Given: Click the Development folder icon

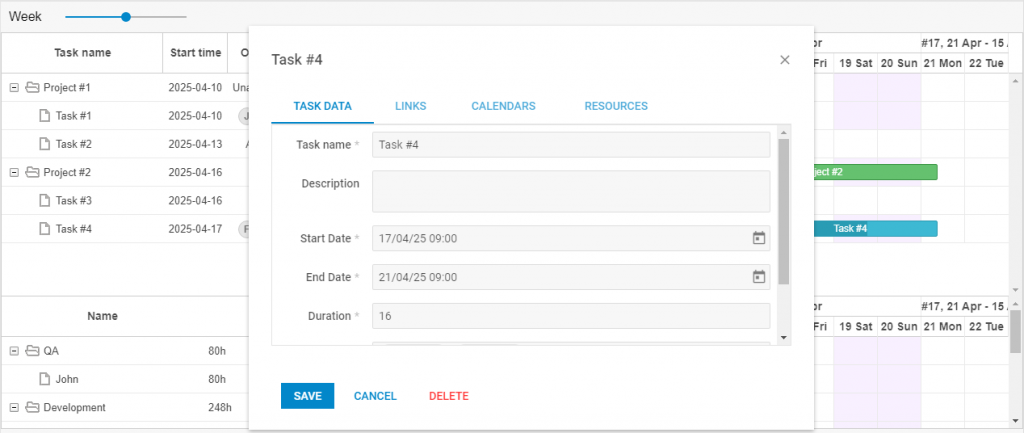Looking at the screenshot, I should (x=33, y=408).
